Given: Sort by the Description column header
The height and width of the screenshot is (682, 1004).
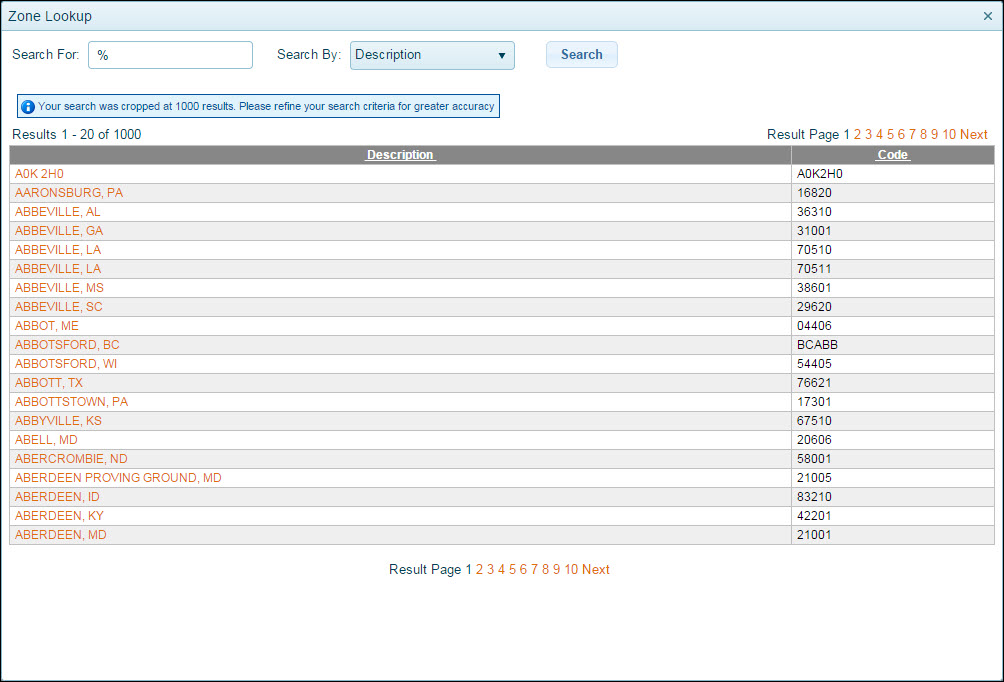Looking at the screenshot, I should pyautogui.click(x=400, y=155).
